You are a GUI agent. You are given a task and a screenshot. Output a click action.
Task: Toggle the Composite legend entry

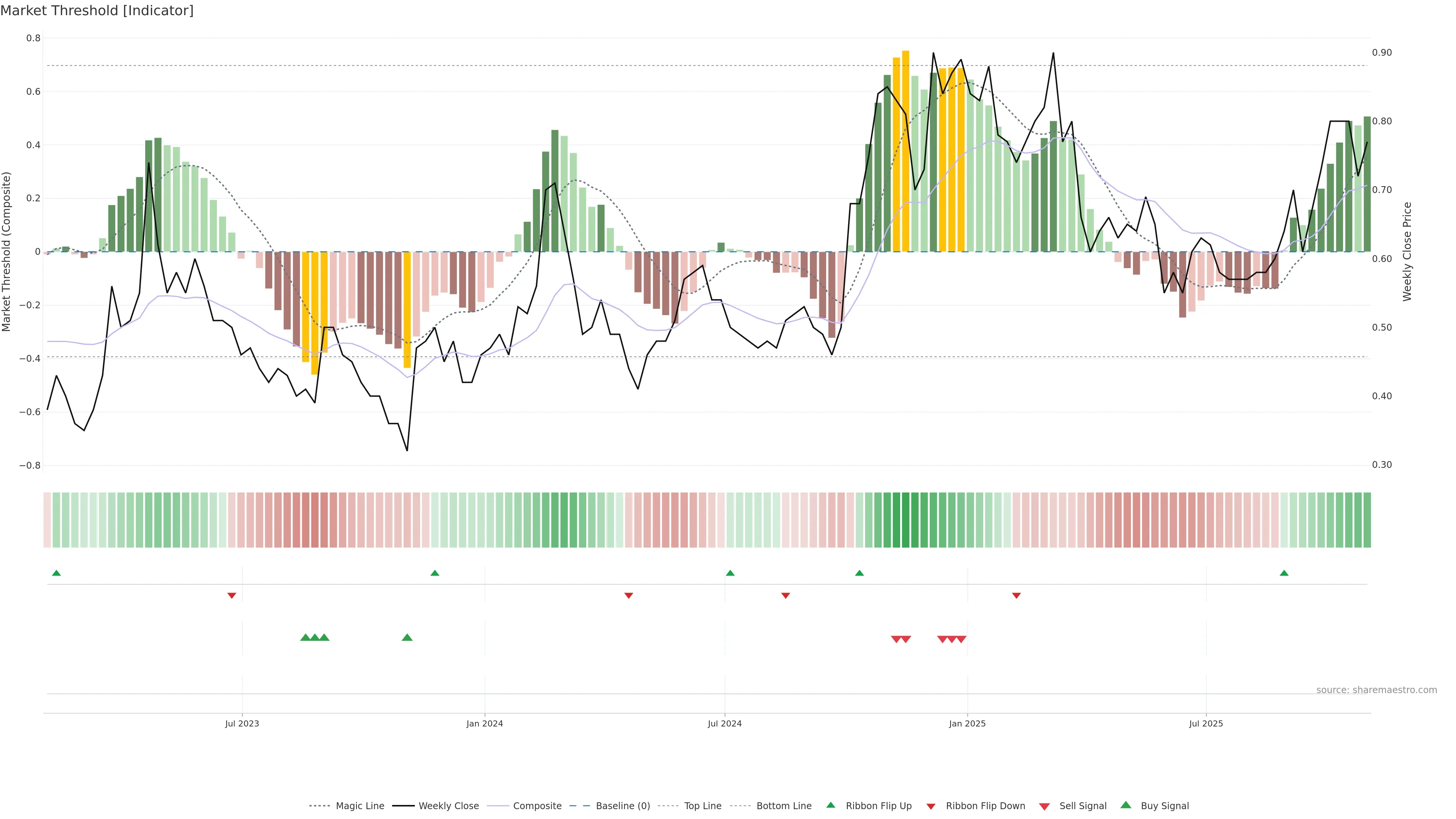pos(537,806)
